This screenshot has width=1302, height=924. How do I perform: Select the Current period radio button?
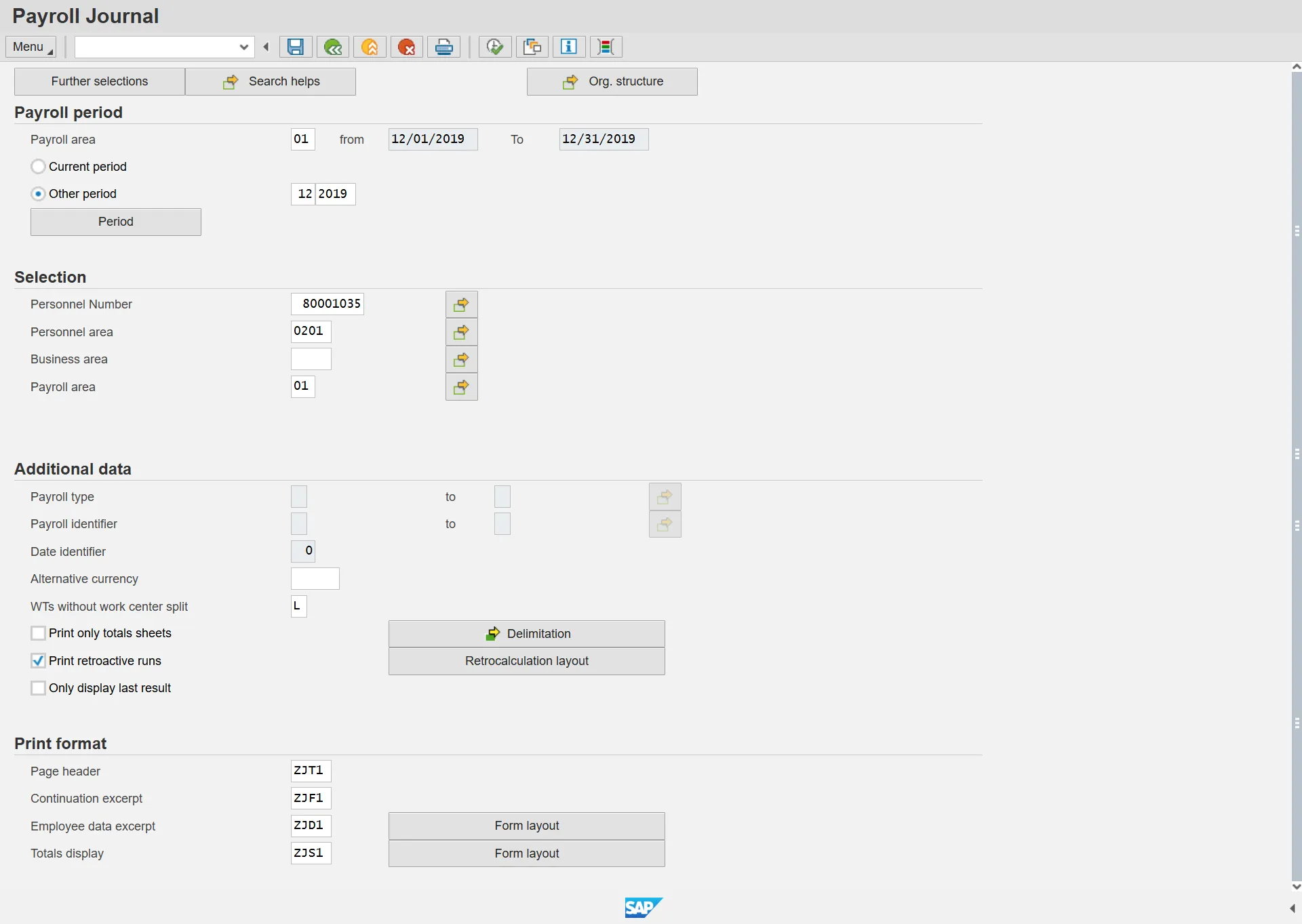pyautogui.click(x=39, y=167)
